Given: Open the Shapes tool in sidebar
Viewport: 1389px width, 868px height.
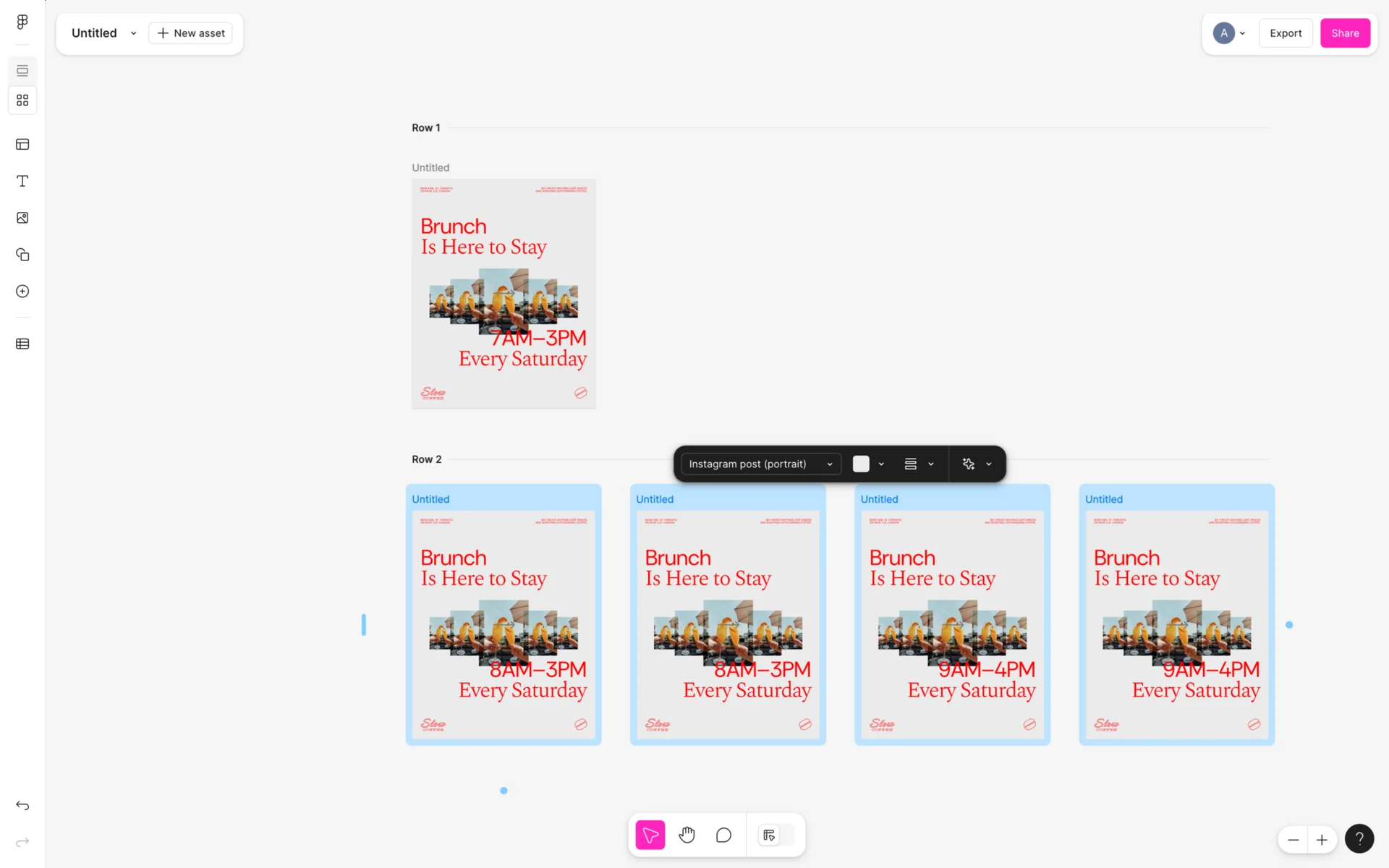Looking at the screenshot, I should [22, 255].
